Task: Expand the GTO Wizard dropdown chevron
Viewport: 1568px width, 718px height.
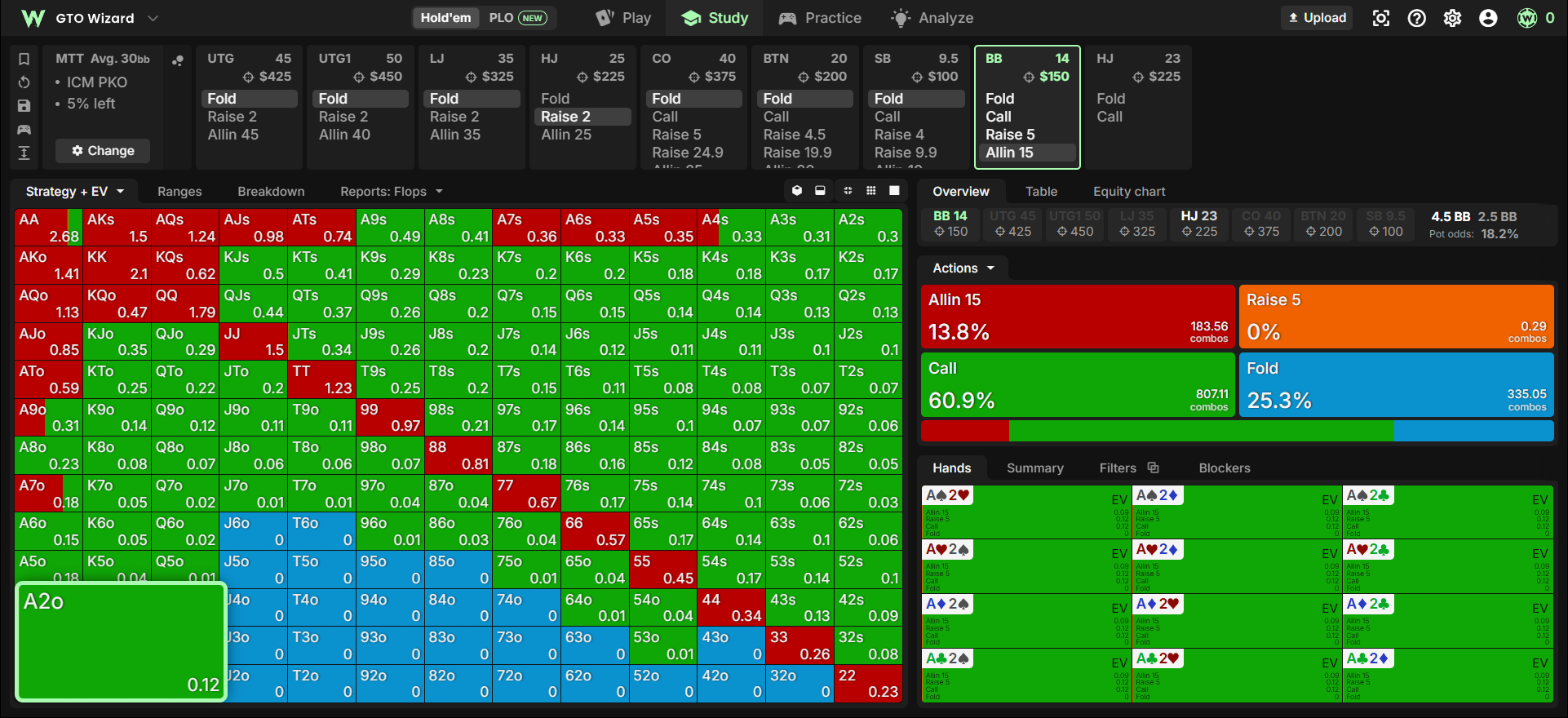Action: 153,18
